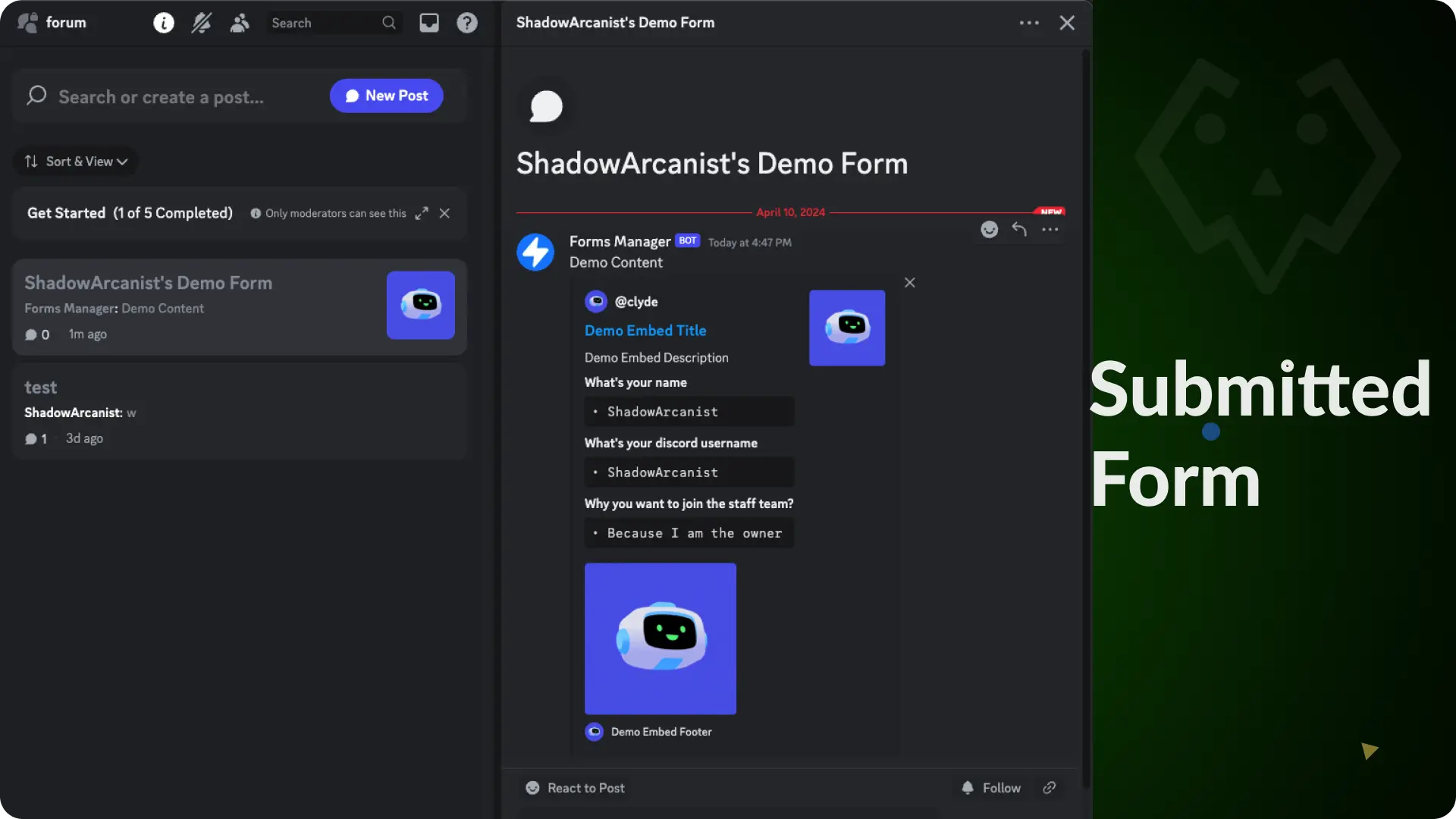The height and width of the screenshot is (819, 1456).
Task: Click the 'Because I am the owner' answer
Action: 689,533
